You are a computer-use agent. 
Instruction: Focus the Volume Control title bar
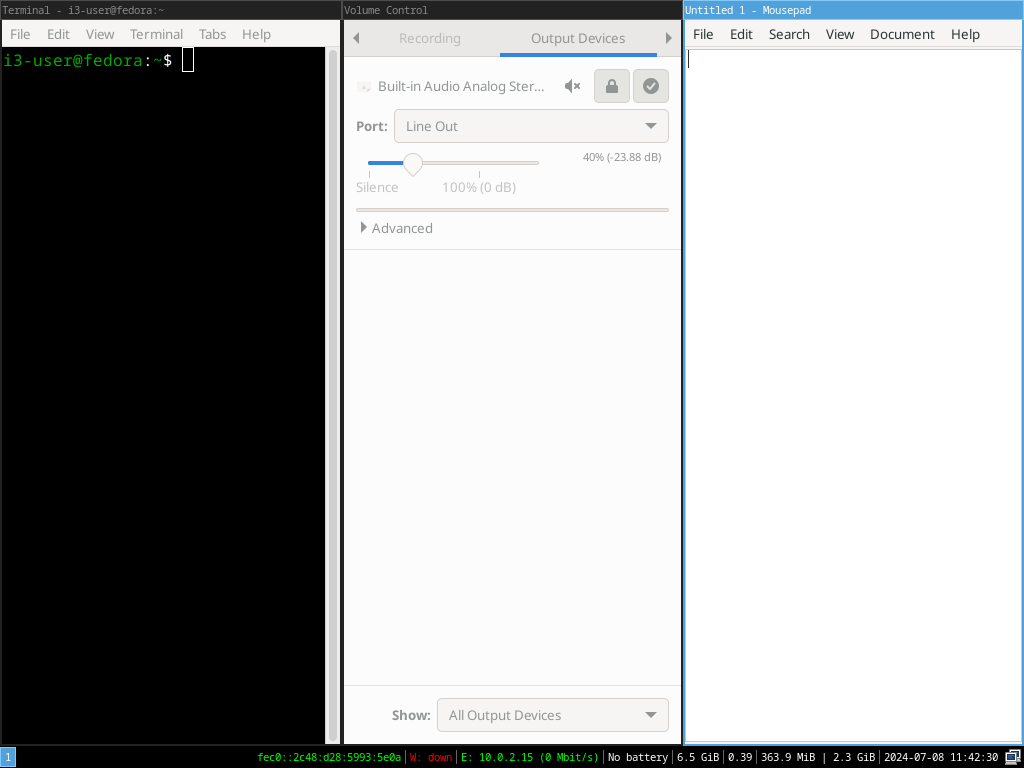(512, 10)
